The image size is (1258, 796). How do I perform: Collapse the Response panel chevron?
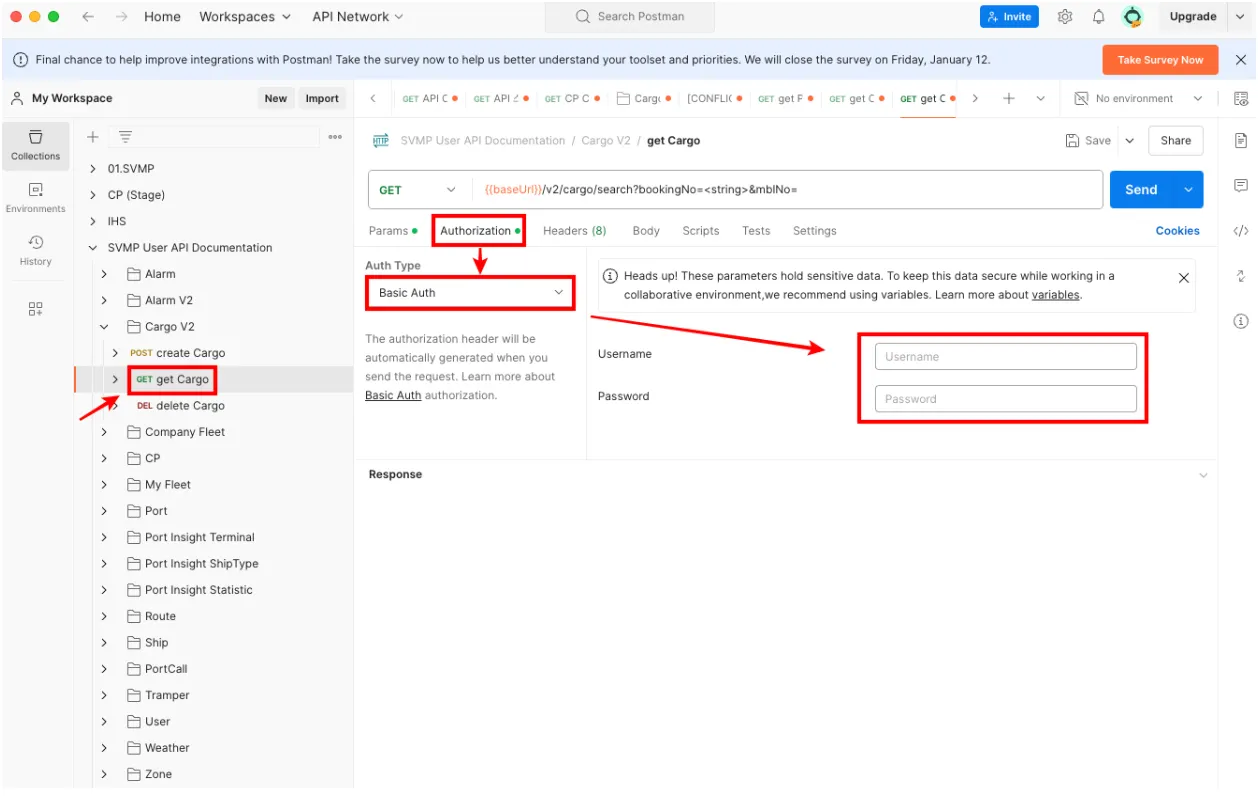[1203, 476]
